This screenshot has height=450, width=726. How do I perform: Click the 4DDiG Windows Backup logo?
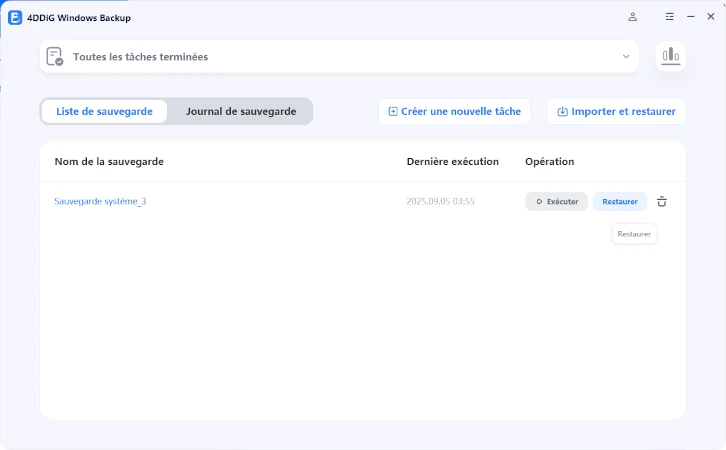click(x=15, y=18)
